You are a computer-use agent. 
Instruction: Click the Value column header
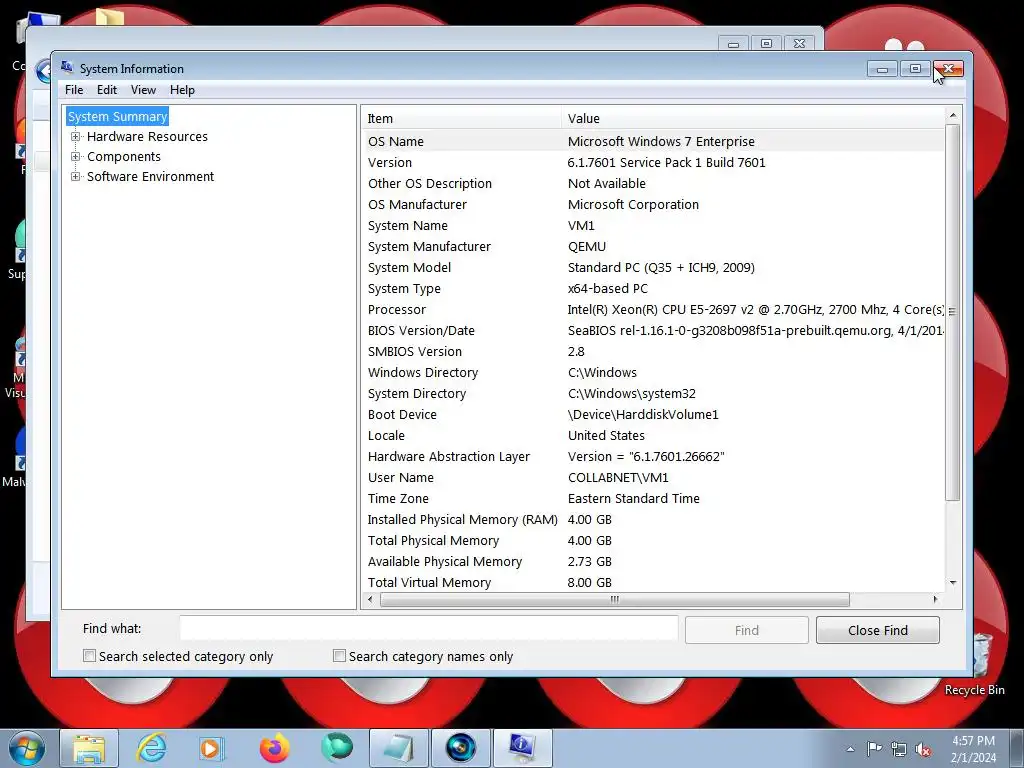click(752, 118)
